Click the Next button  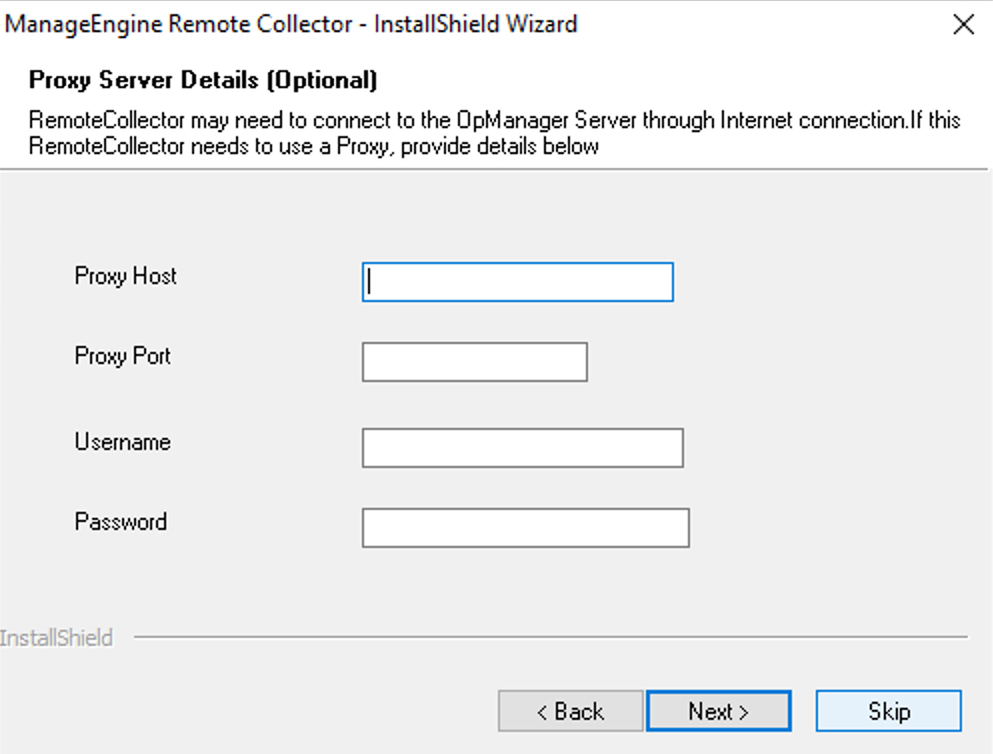pyautogui.click(x=718, y=711)
